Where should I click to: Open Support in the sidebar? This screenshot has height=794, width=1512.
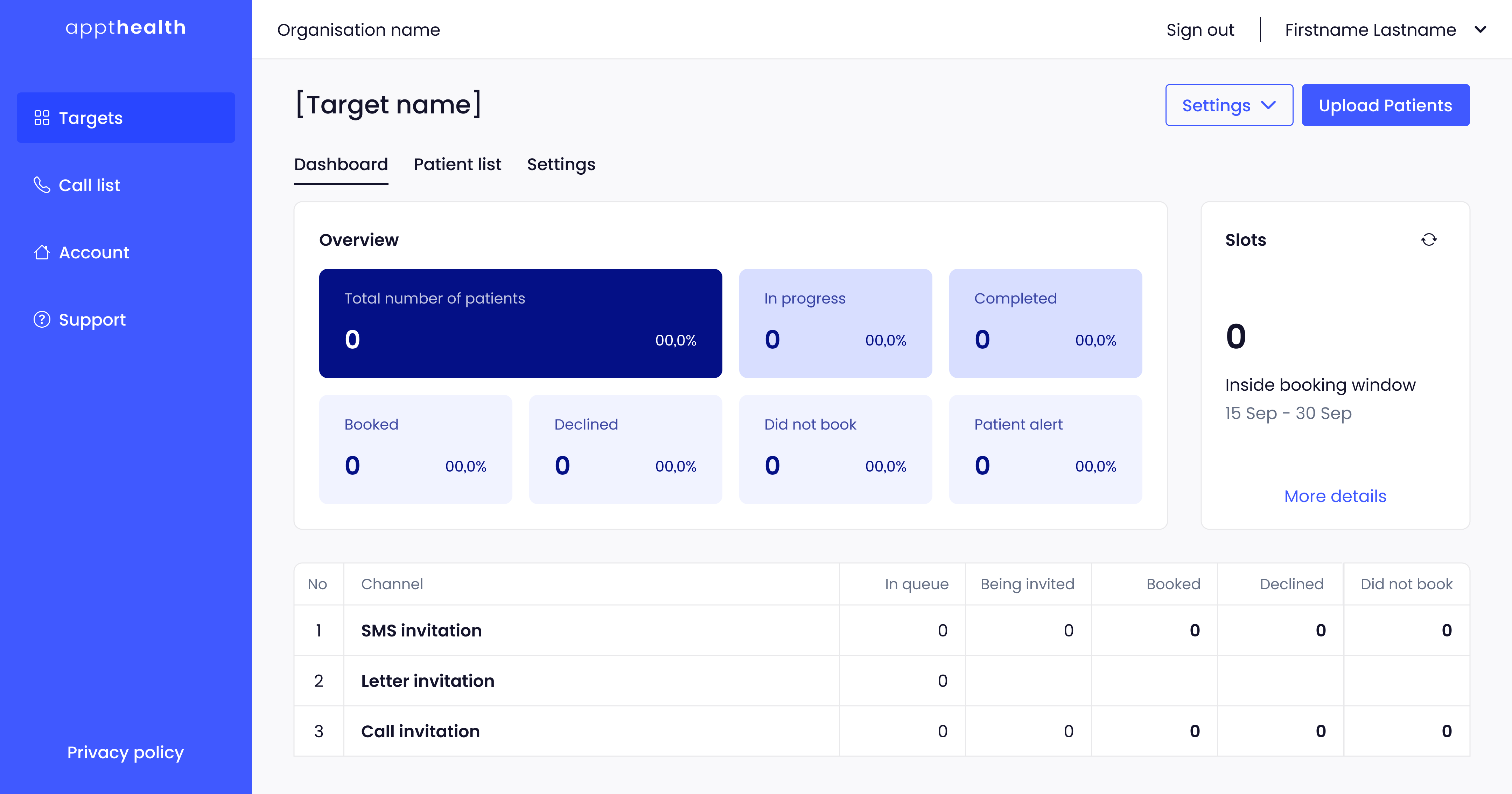click(126, 319)
